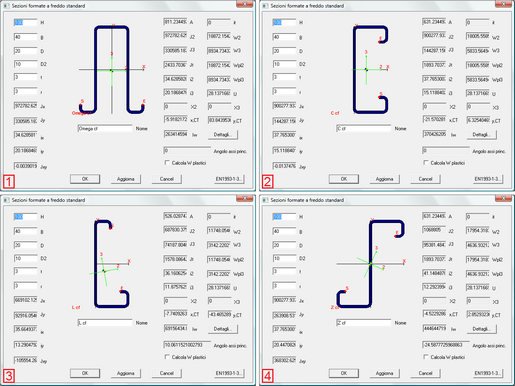Enable Calcola W plastici in dialog 1
This screenshot has width=515, height=386.
click(x=167, y=163)
